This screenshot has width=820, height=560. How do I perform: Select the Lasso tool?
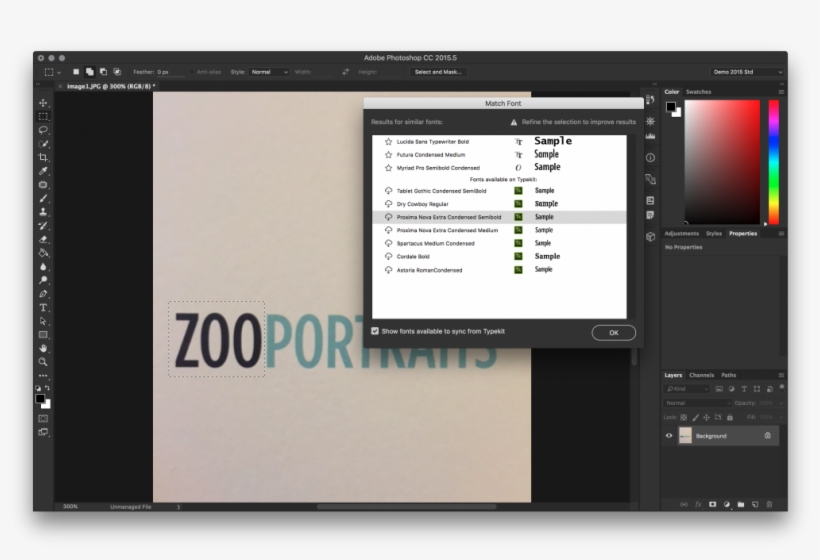tap(43, 130)
